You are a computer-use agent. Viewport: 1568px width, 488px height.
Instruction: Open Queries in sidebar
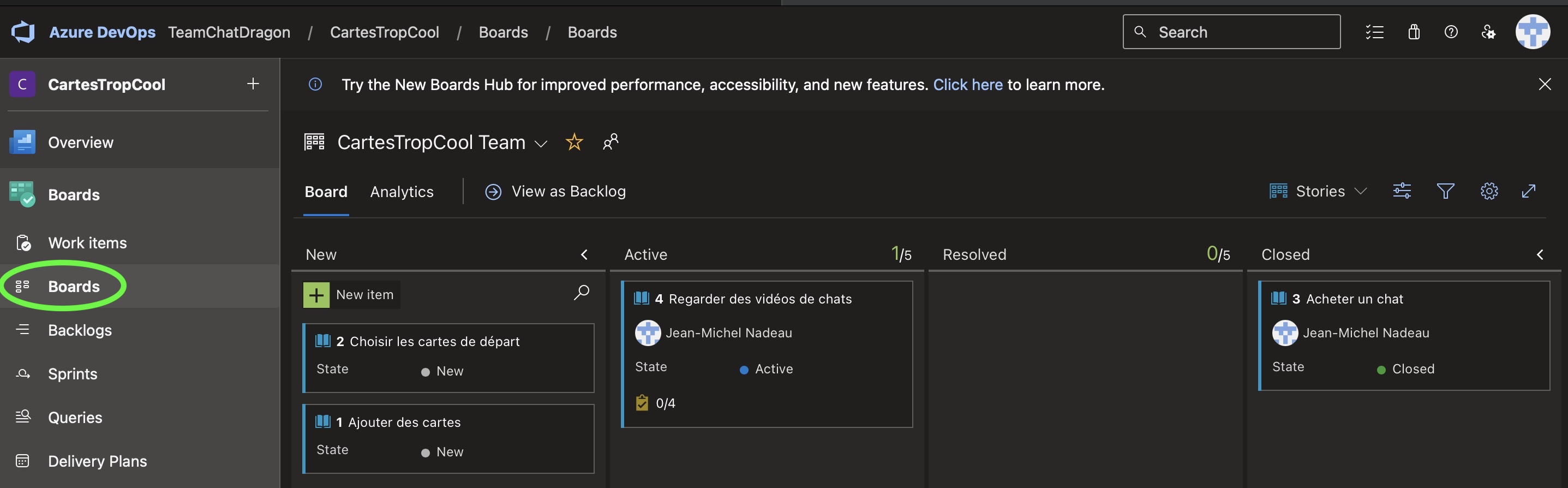[139, 418]
